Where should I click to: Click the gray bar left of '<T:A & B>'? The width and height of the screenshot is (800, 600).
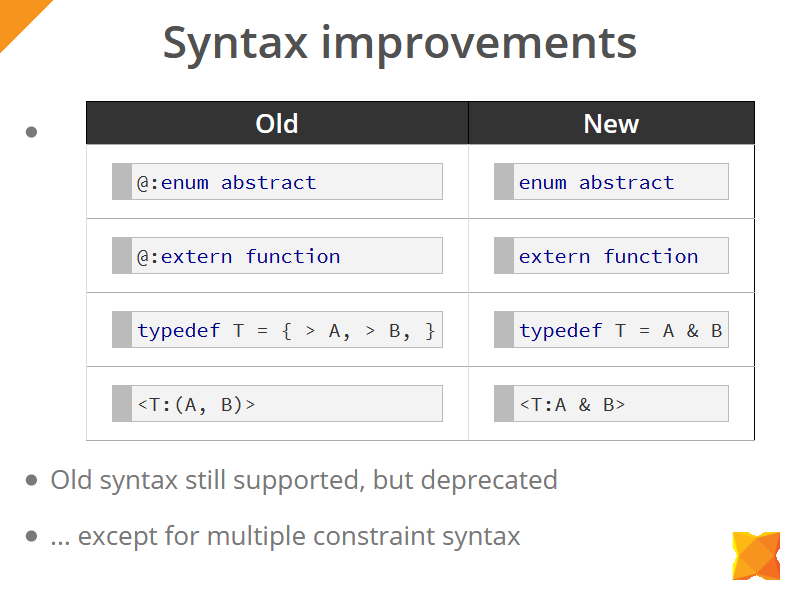pos(504,404)
